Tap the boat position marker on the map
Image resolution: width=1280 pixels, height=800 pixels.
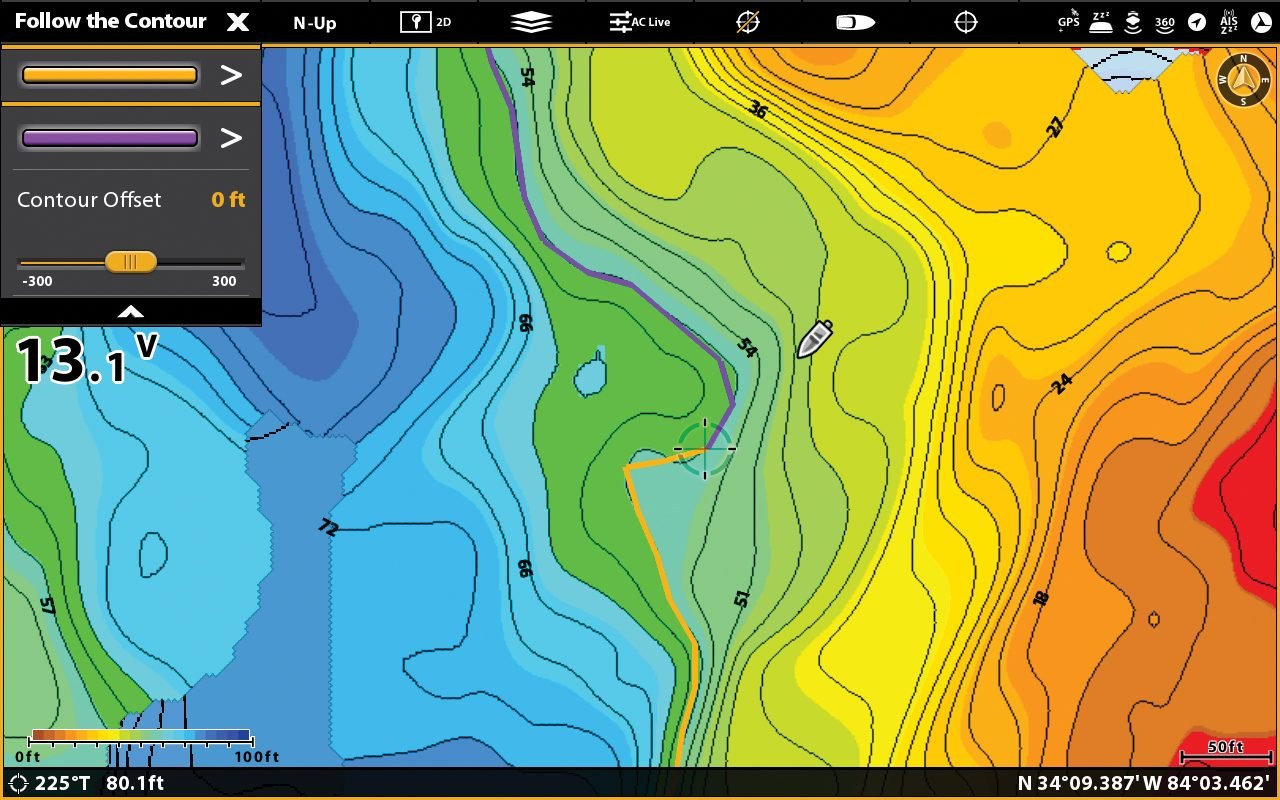click(815, 339)
